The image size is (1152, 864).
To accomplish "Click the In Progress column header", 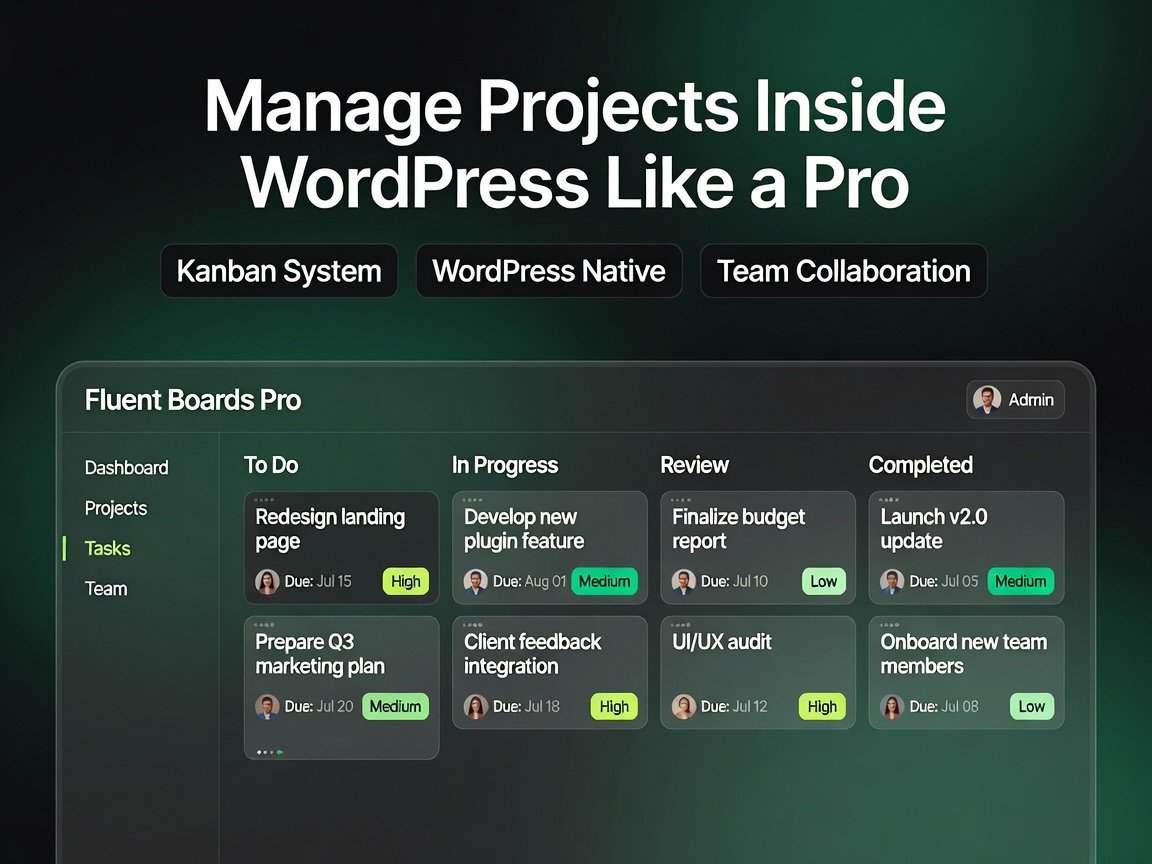I will (x=505, y=464).
